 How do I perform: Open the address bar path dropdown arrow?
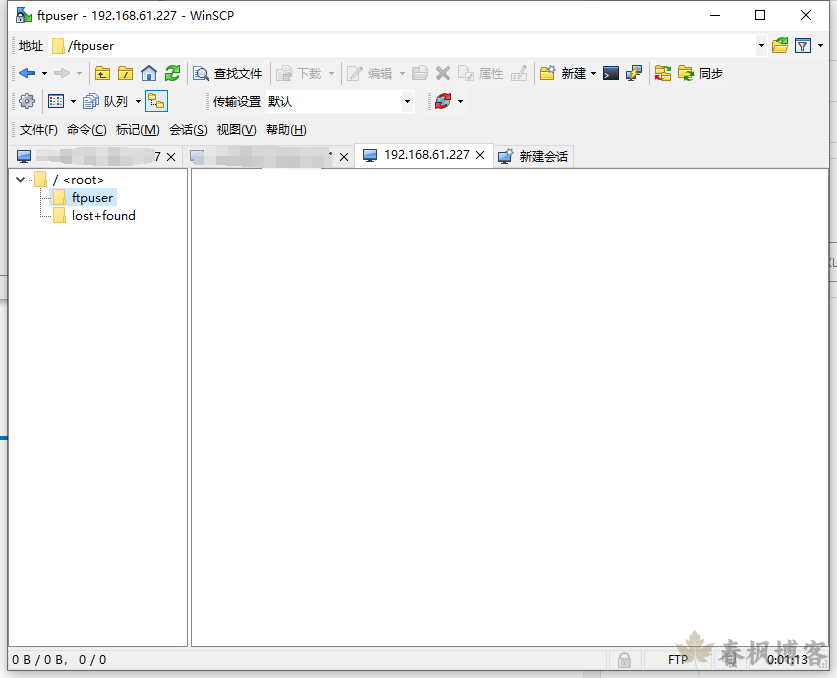pyautogui.click(x=762, y=46)
